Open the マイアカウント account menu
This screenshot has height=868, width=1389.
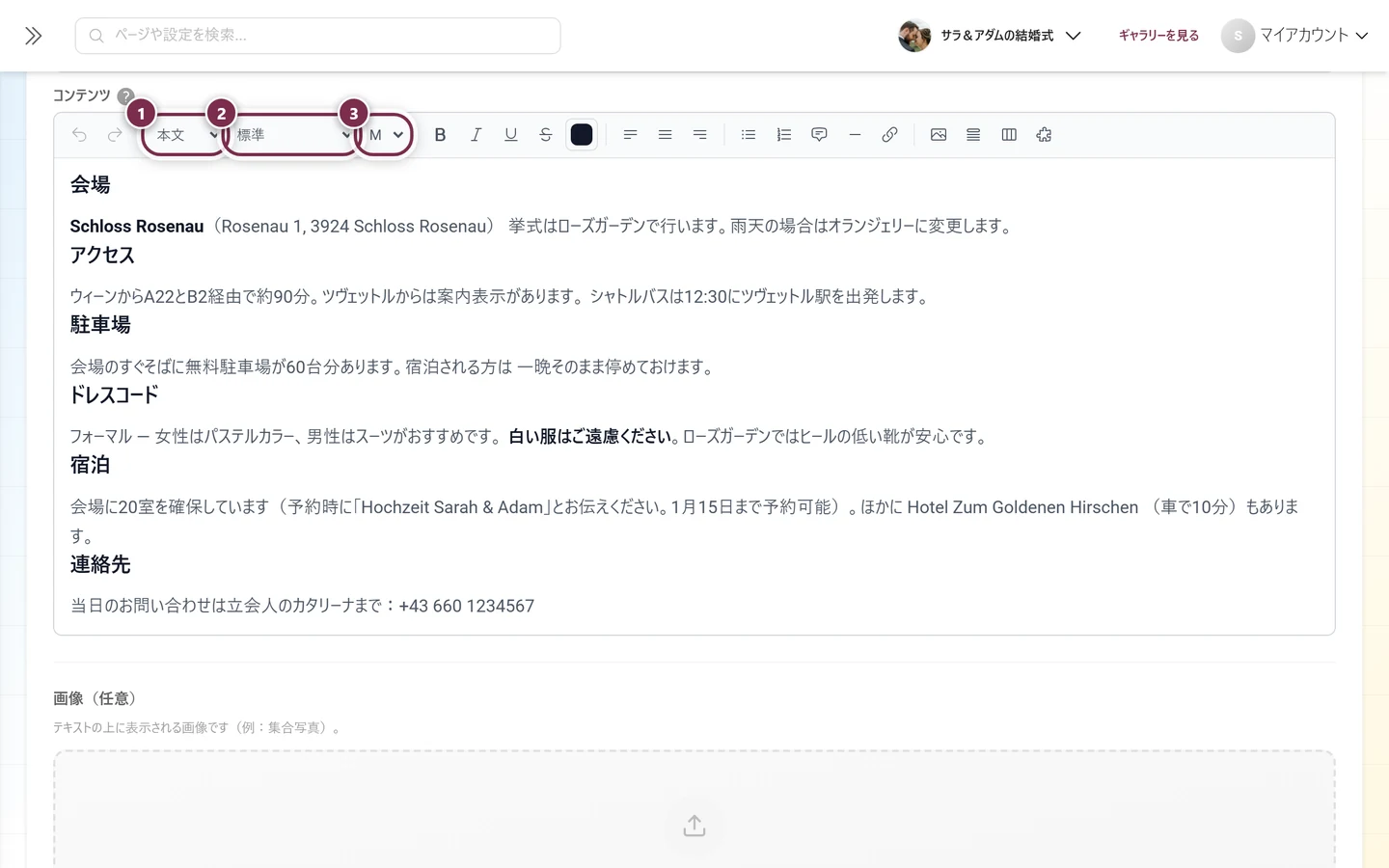pyautogui.click(x=1295, y=36)
